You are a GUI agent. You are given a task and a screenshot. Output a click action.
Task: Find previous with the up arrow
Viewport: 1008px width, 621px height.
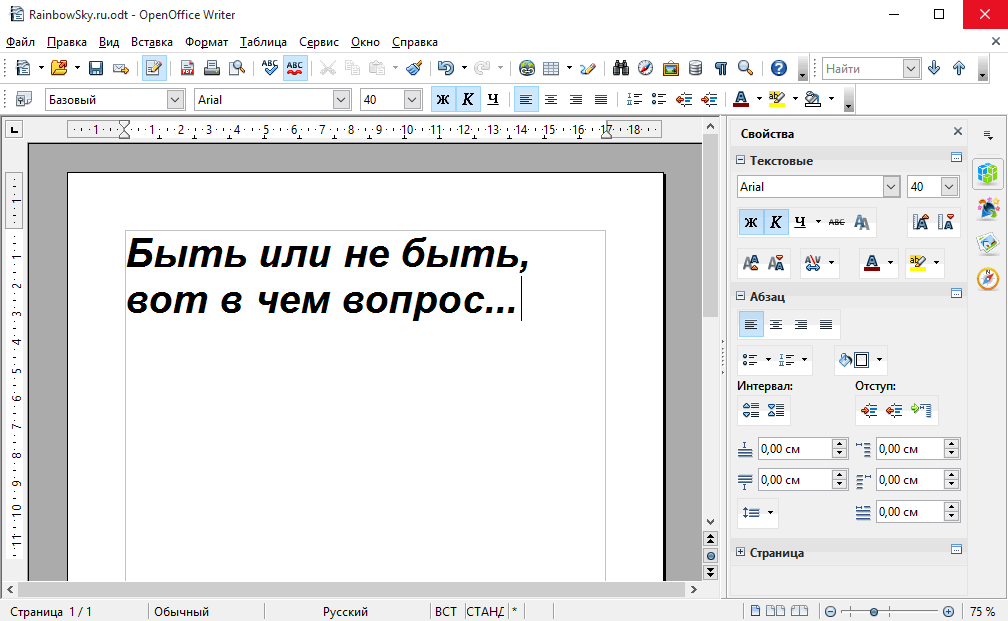[x=959, y=68]
